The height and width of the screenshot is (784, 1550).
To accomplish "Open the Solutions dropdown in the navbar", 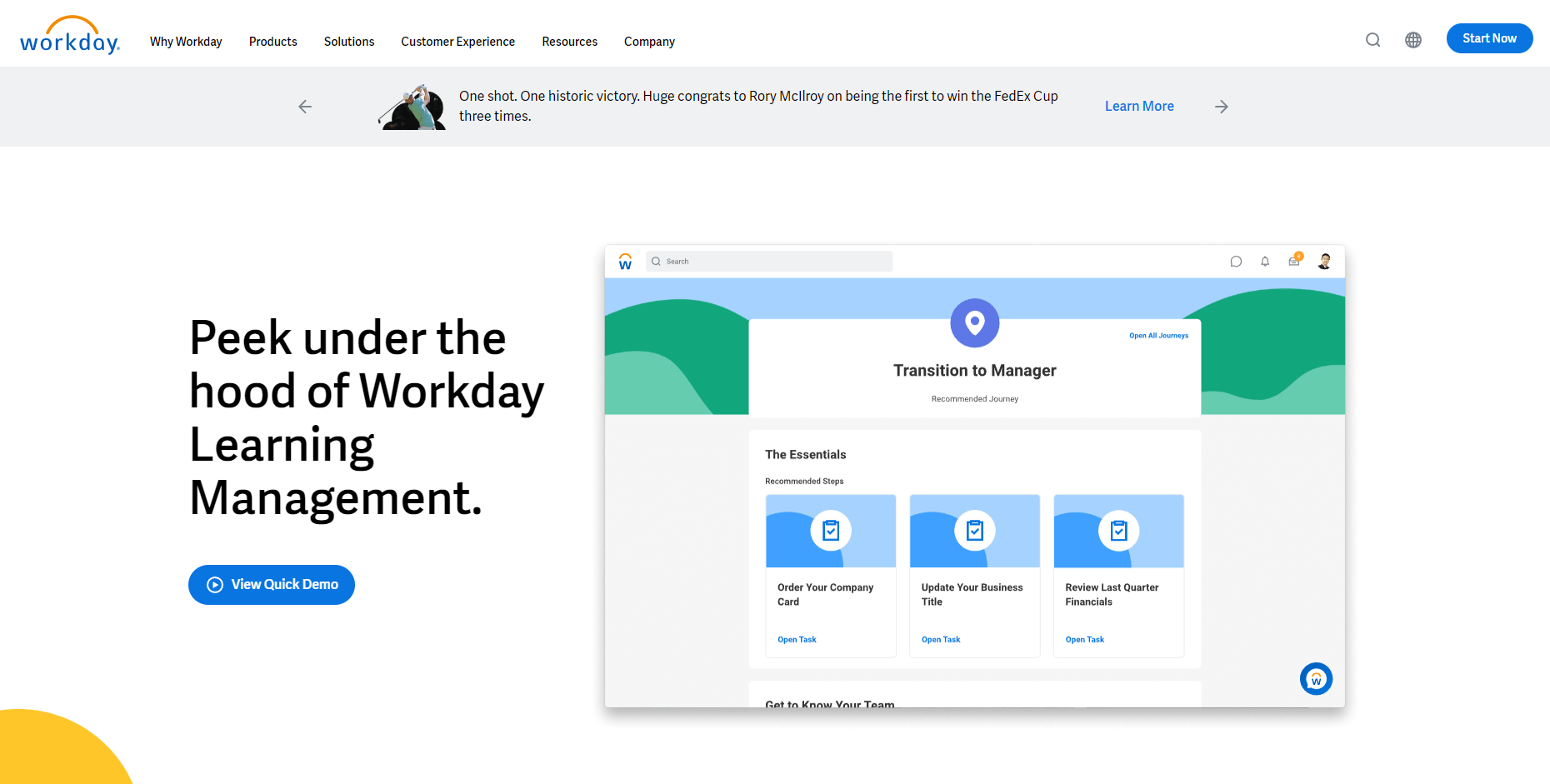I will (x=348, y=41).
